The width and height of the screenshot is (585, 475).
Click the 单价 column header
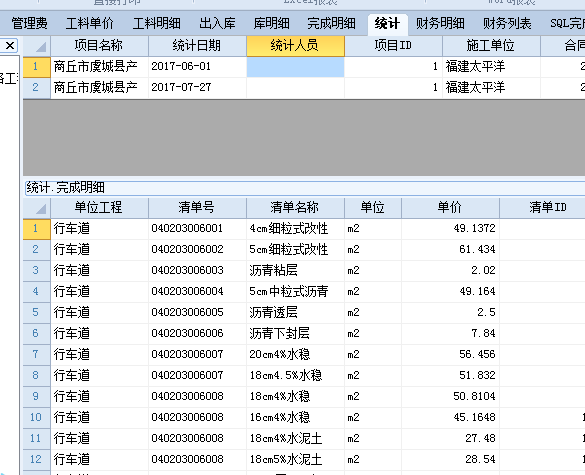tap(450, 208)
